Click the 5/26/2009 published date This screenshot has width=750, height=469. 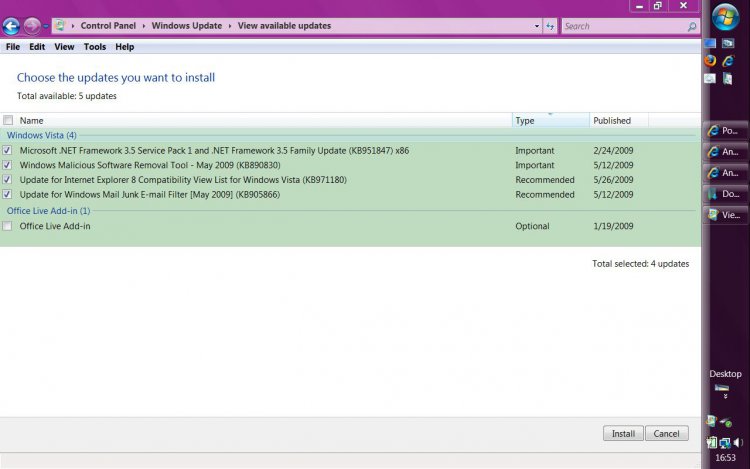click(613, 180)
